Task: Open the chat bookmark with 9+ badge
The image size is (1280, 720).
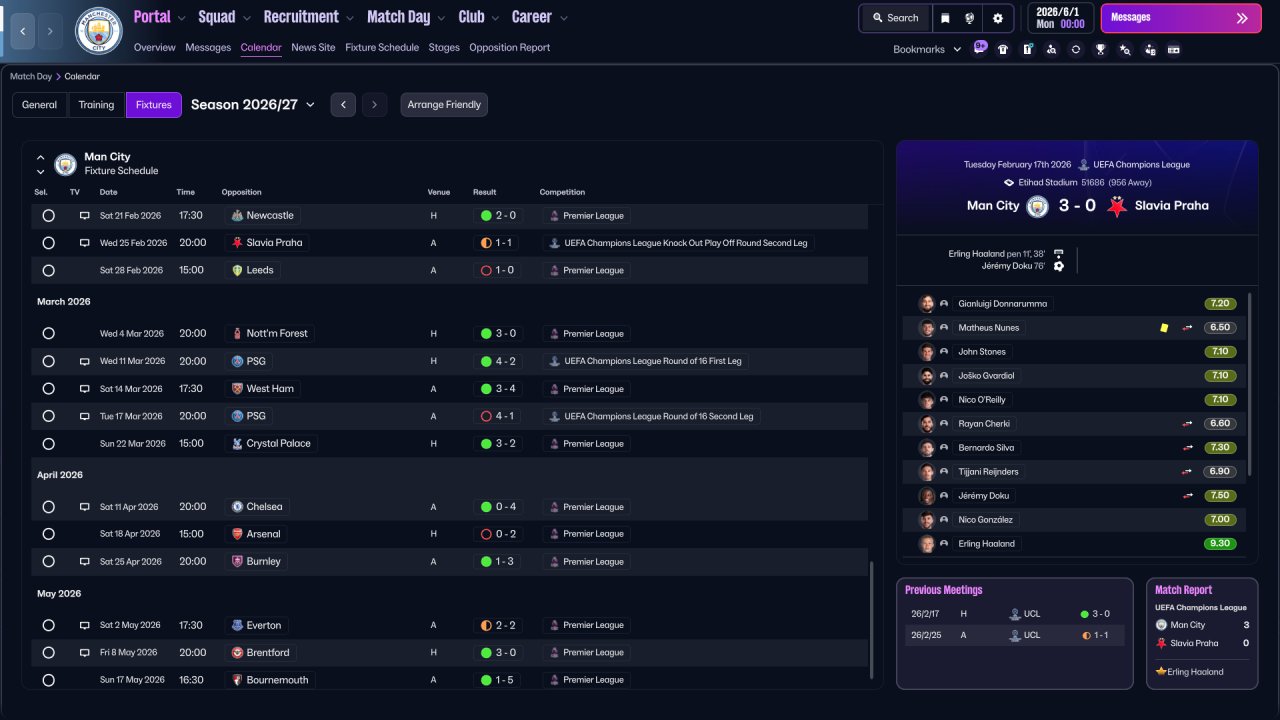Action: click(979, 49)
